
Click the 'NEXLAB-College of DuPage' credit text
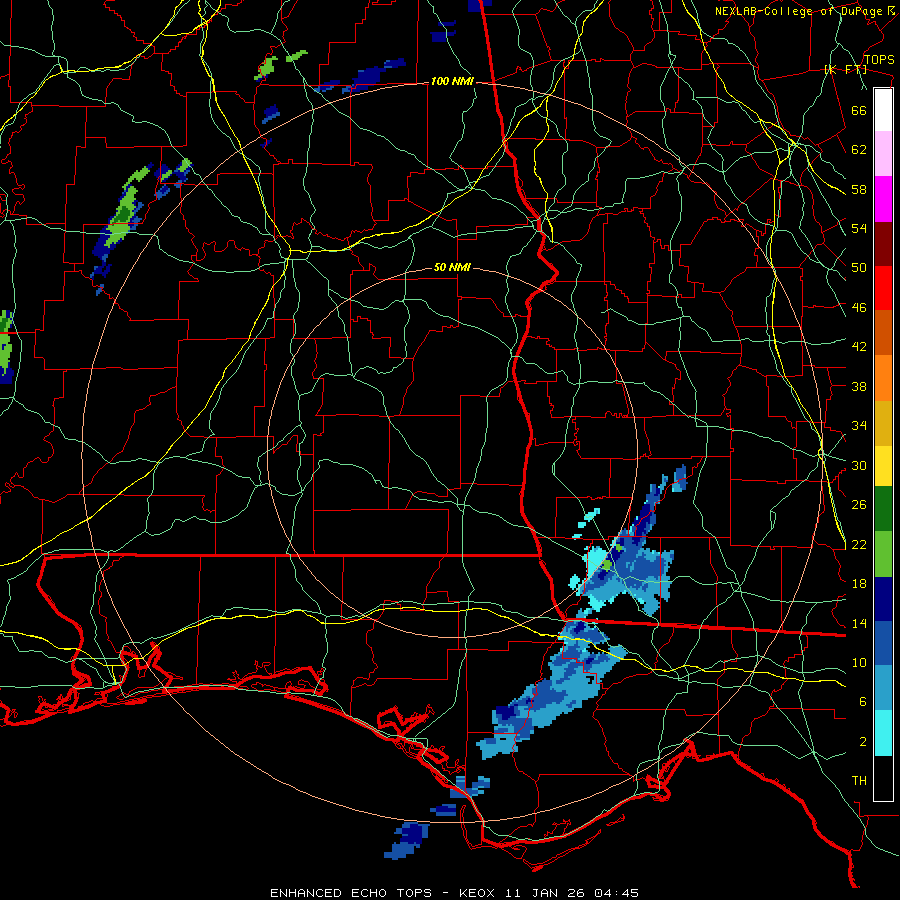tap(799, 11)
